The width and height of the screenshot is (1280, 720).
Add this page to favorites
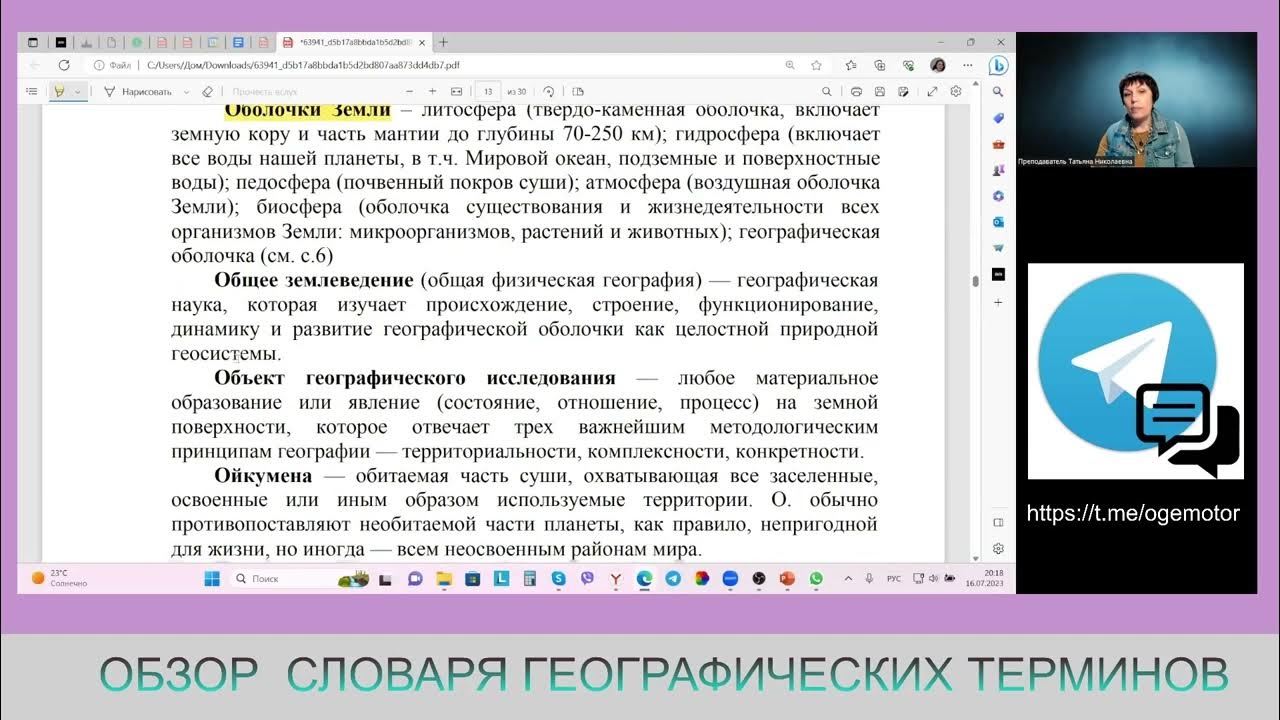tap(816, 65)
